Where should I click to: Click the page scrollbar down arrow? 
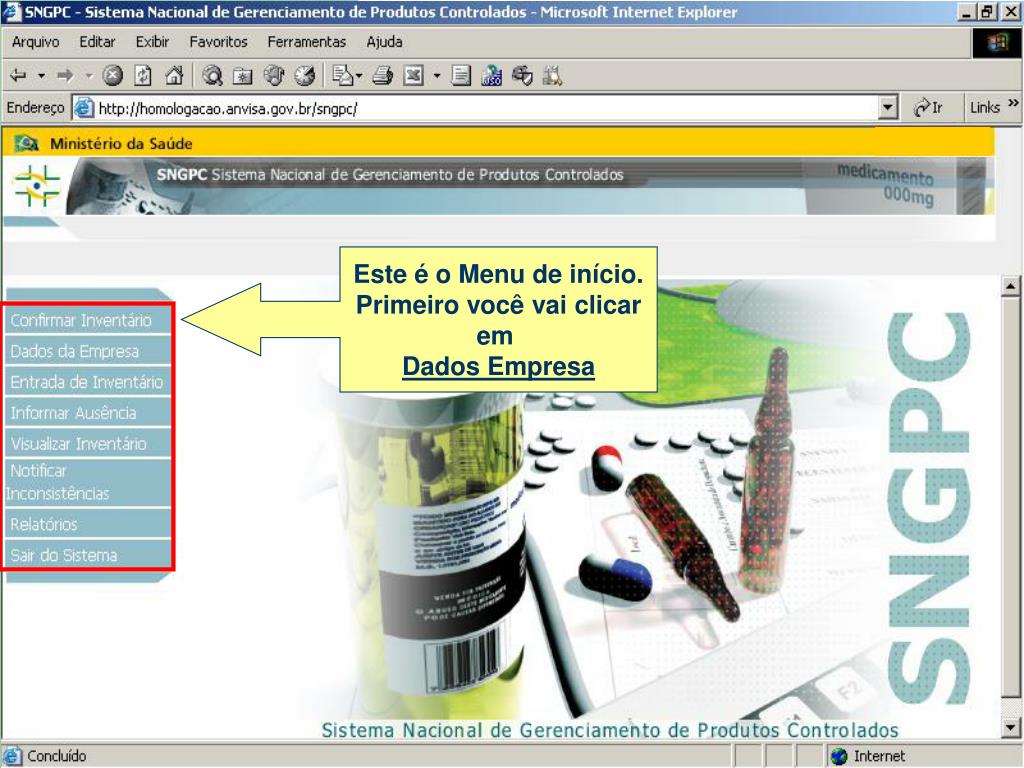[x=1010, y=726]
